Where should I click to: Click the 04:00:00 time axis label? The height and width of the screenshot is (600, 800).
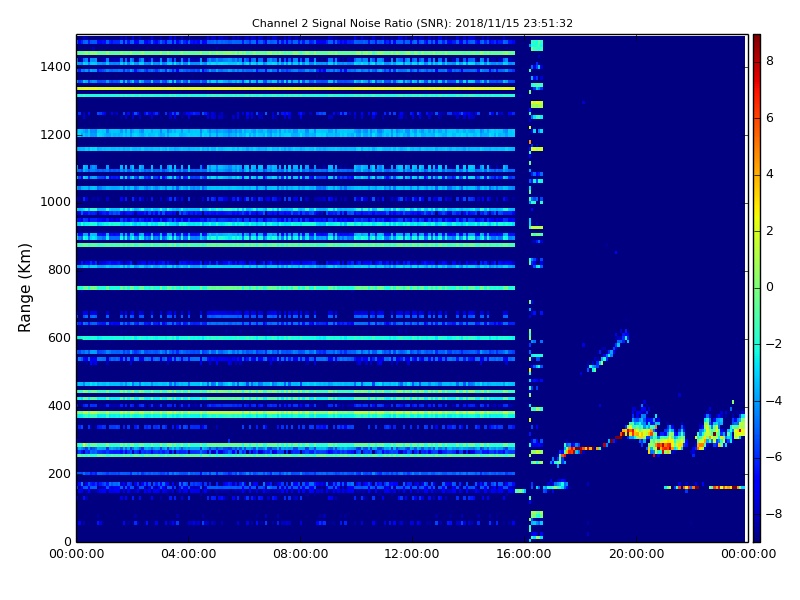click(x=188, y=554)
